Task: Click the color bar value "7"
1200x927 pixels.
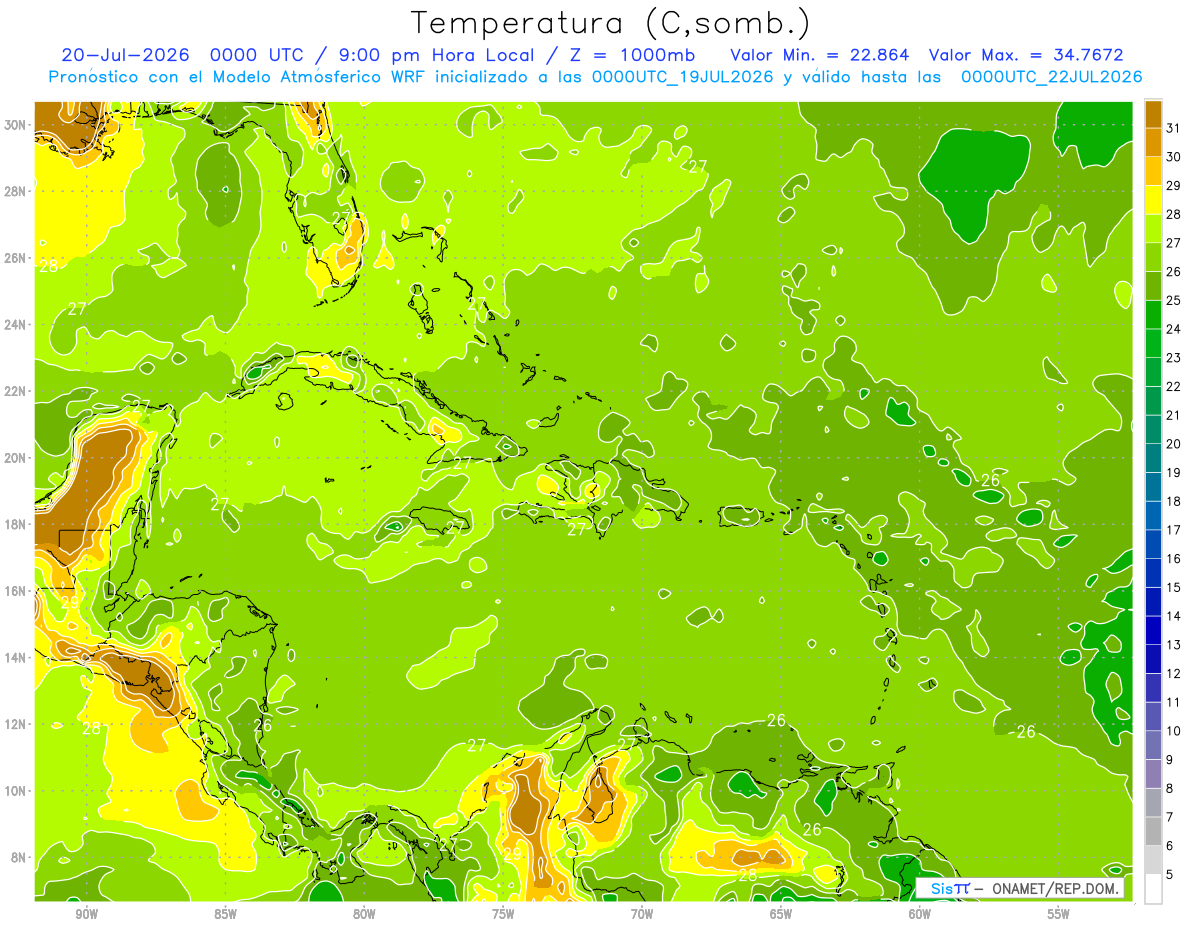Action: click(1170, 818)
